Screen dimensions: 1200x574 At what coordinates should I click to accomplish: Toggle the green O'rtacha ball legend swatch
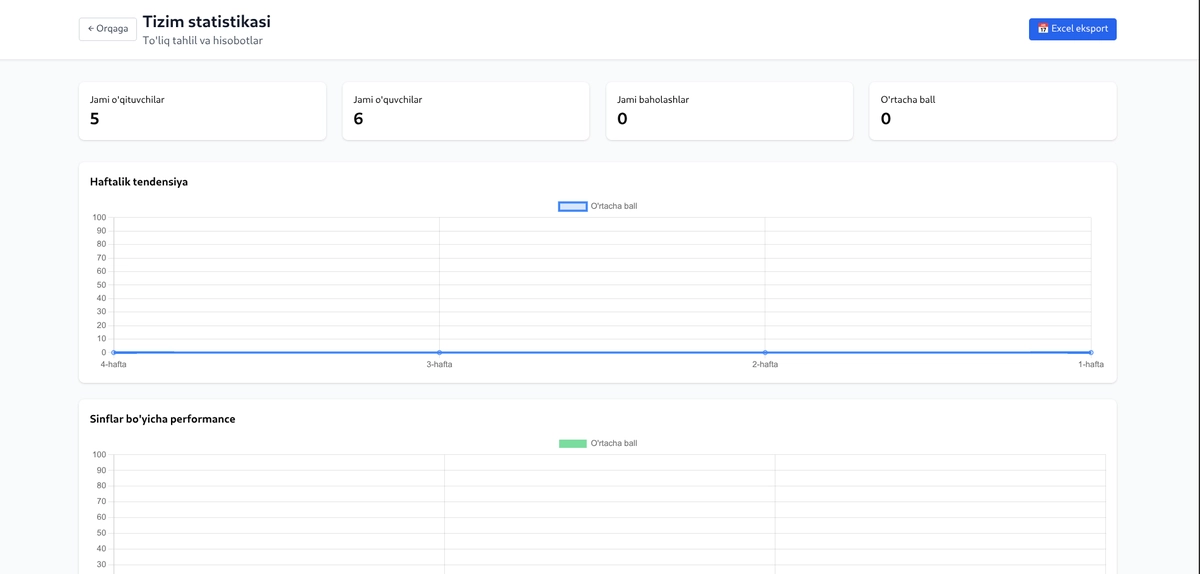point(572,443)
